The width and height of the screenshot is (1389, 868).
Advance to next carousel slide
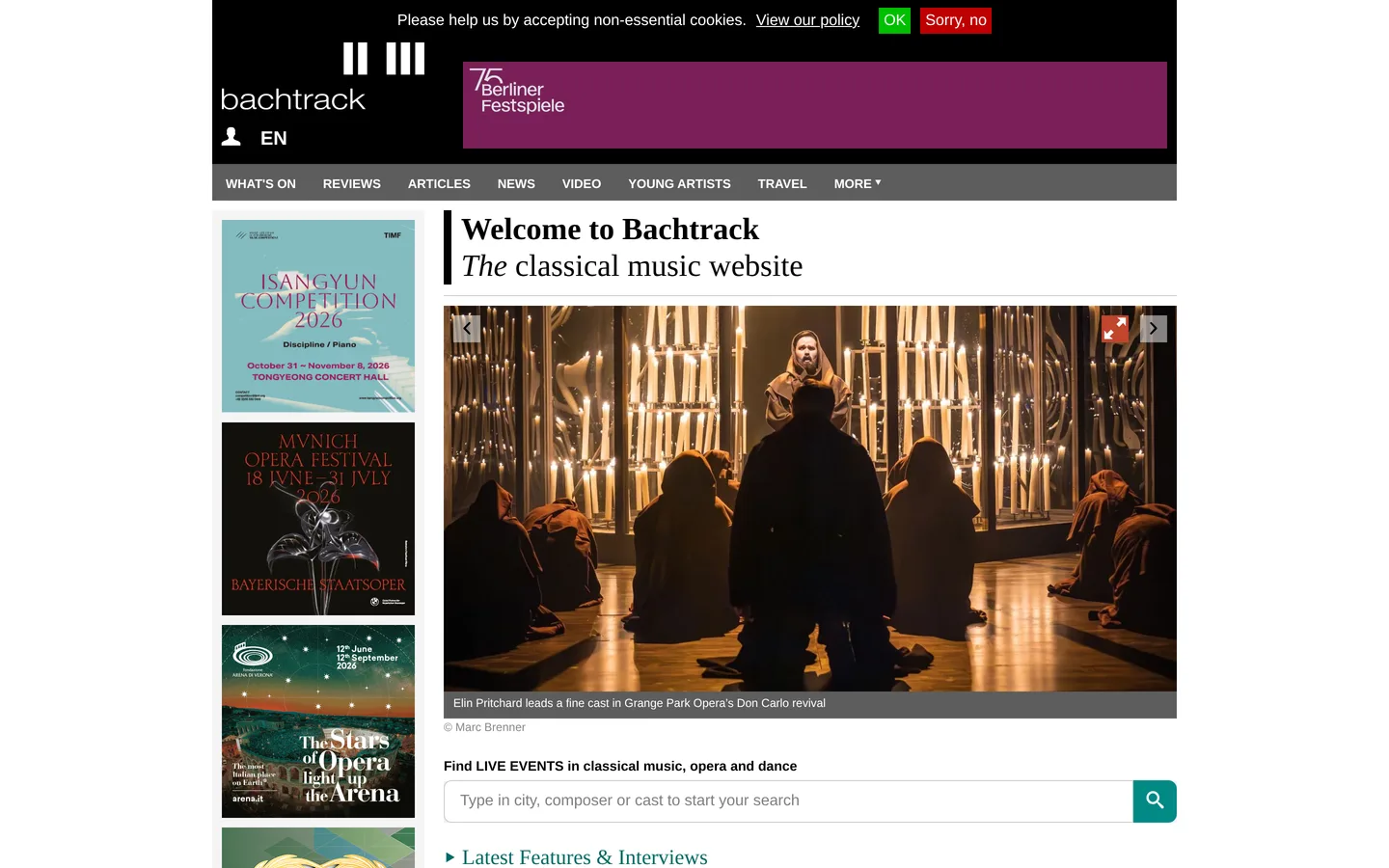pyautogui.click(x=1154, y=329)
